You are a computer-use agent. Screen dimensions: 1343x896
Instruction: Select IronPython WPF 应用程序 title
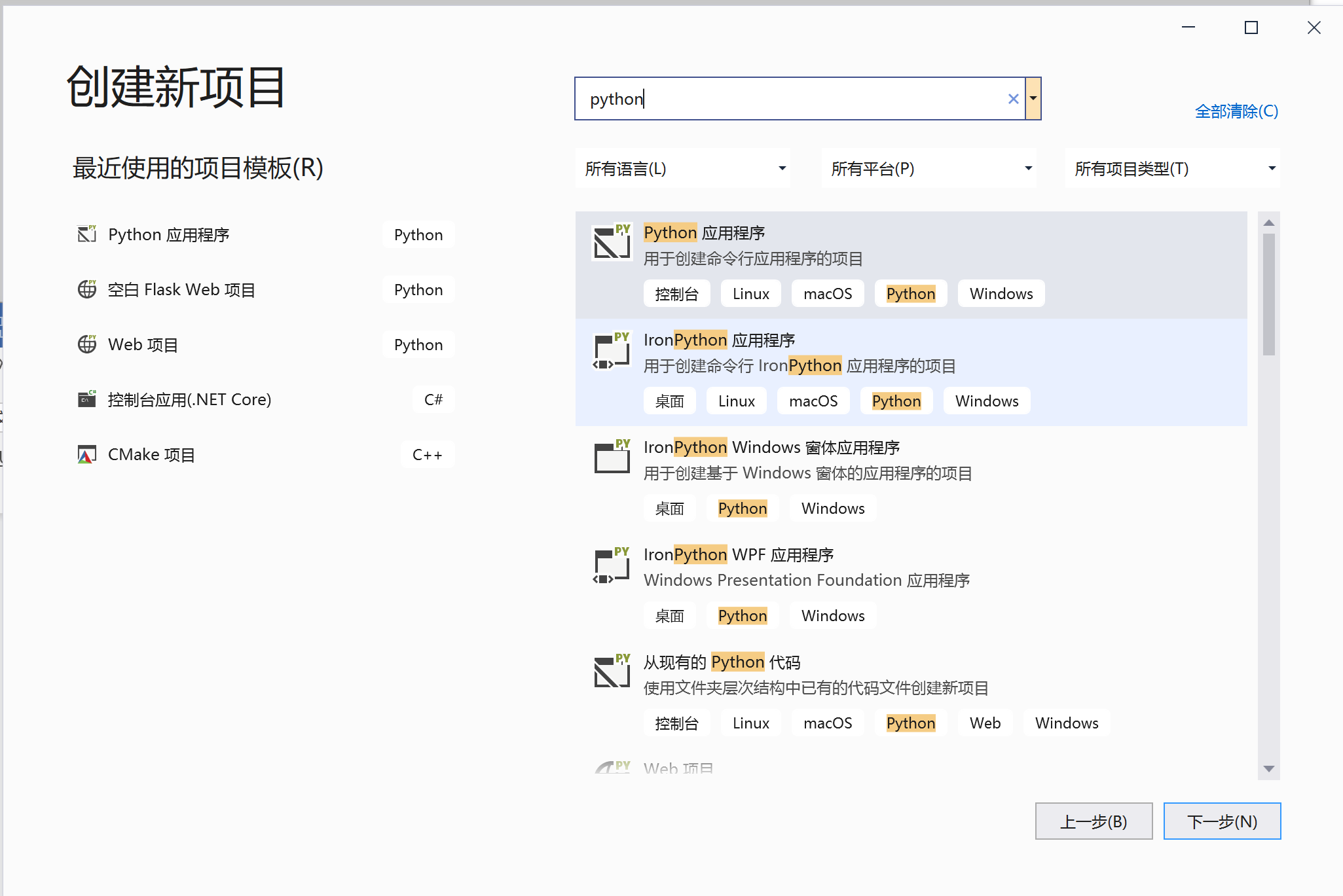click(x=738, y=554)
